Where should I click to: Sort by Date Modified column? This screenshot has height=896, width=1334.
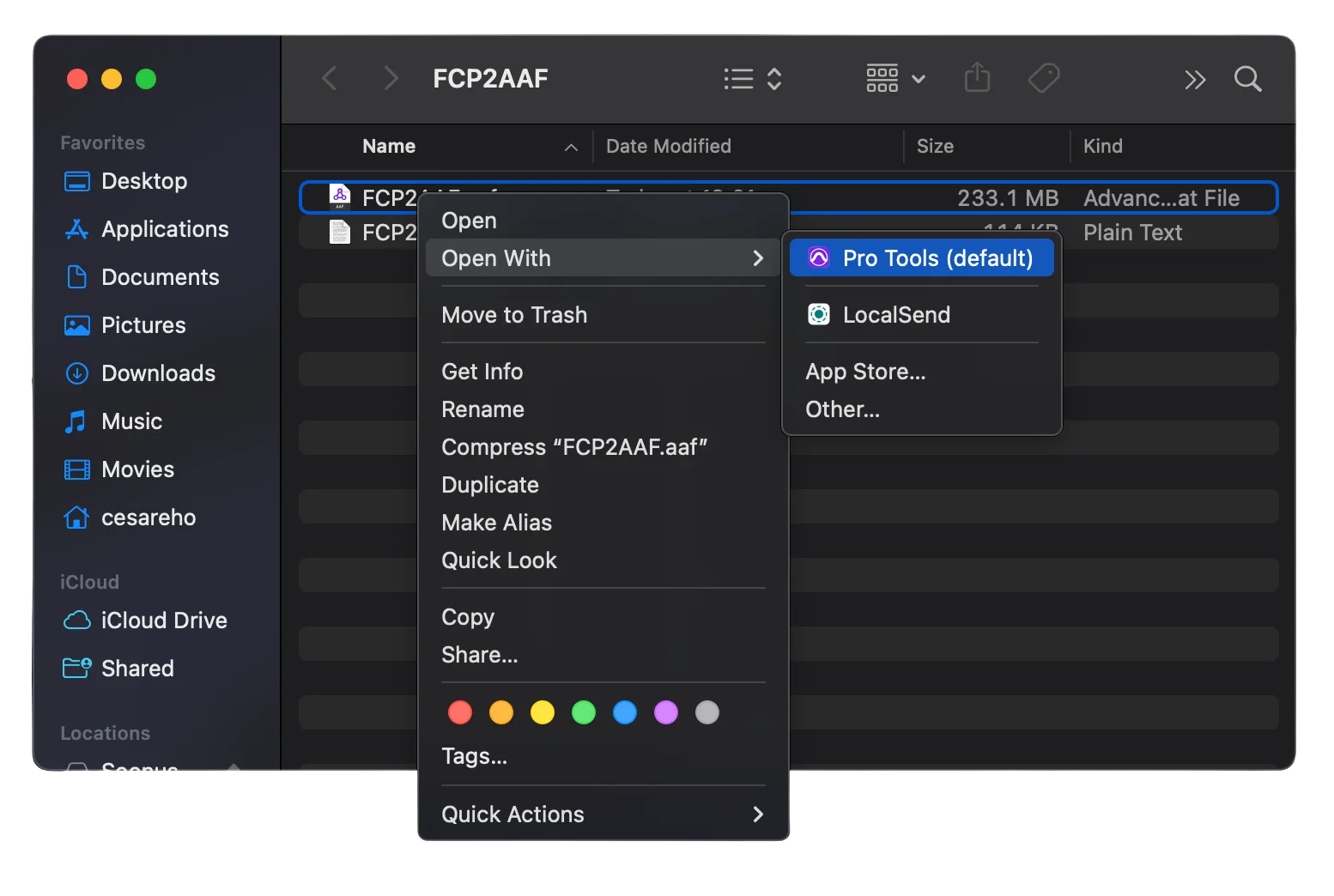pyautogui.click(x=669, y=146)
